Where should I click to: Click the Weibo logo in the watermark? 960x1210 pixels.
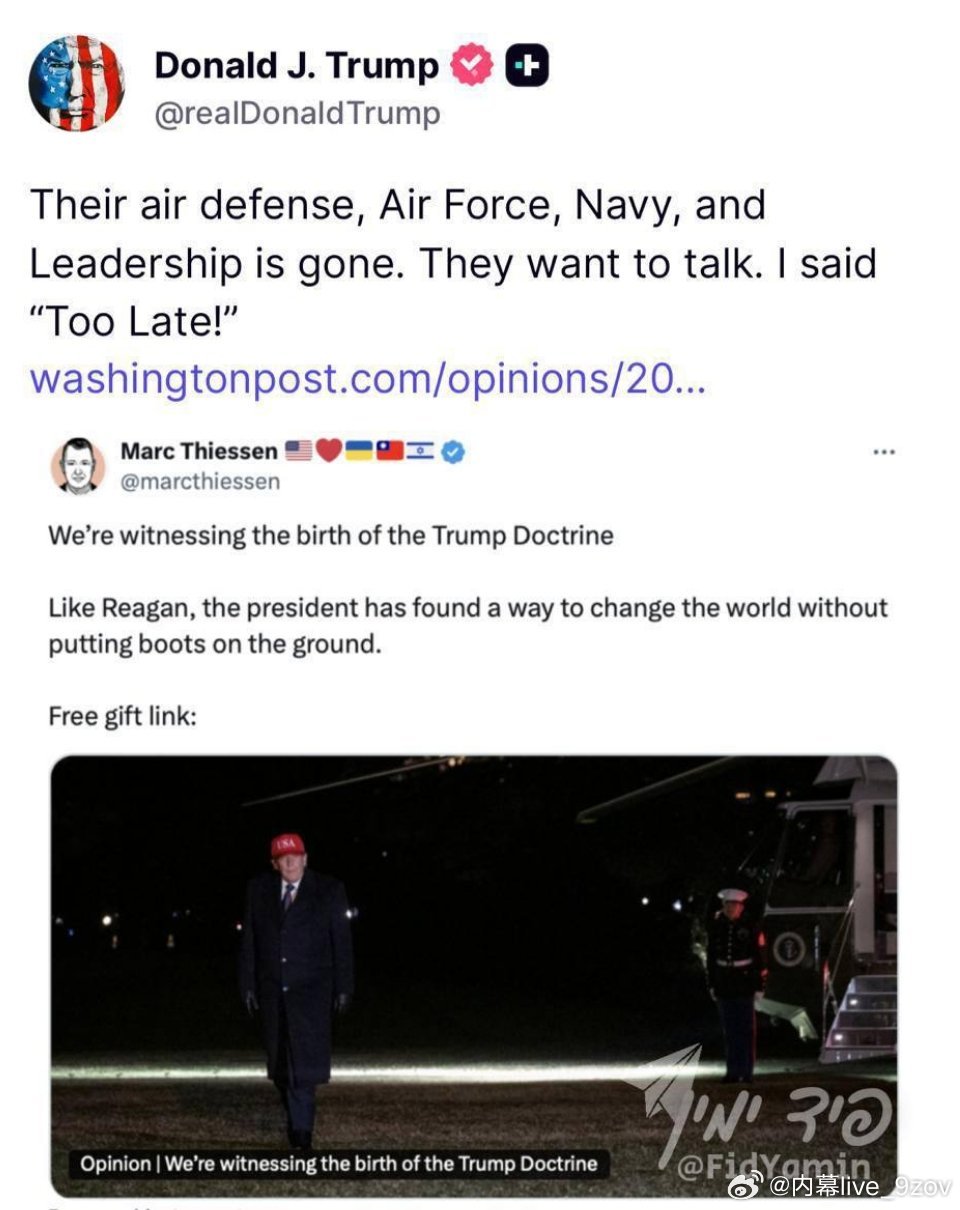[x=744, y=1186]
